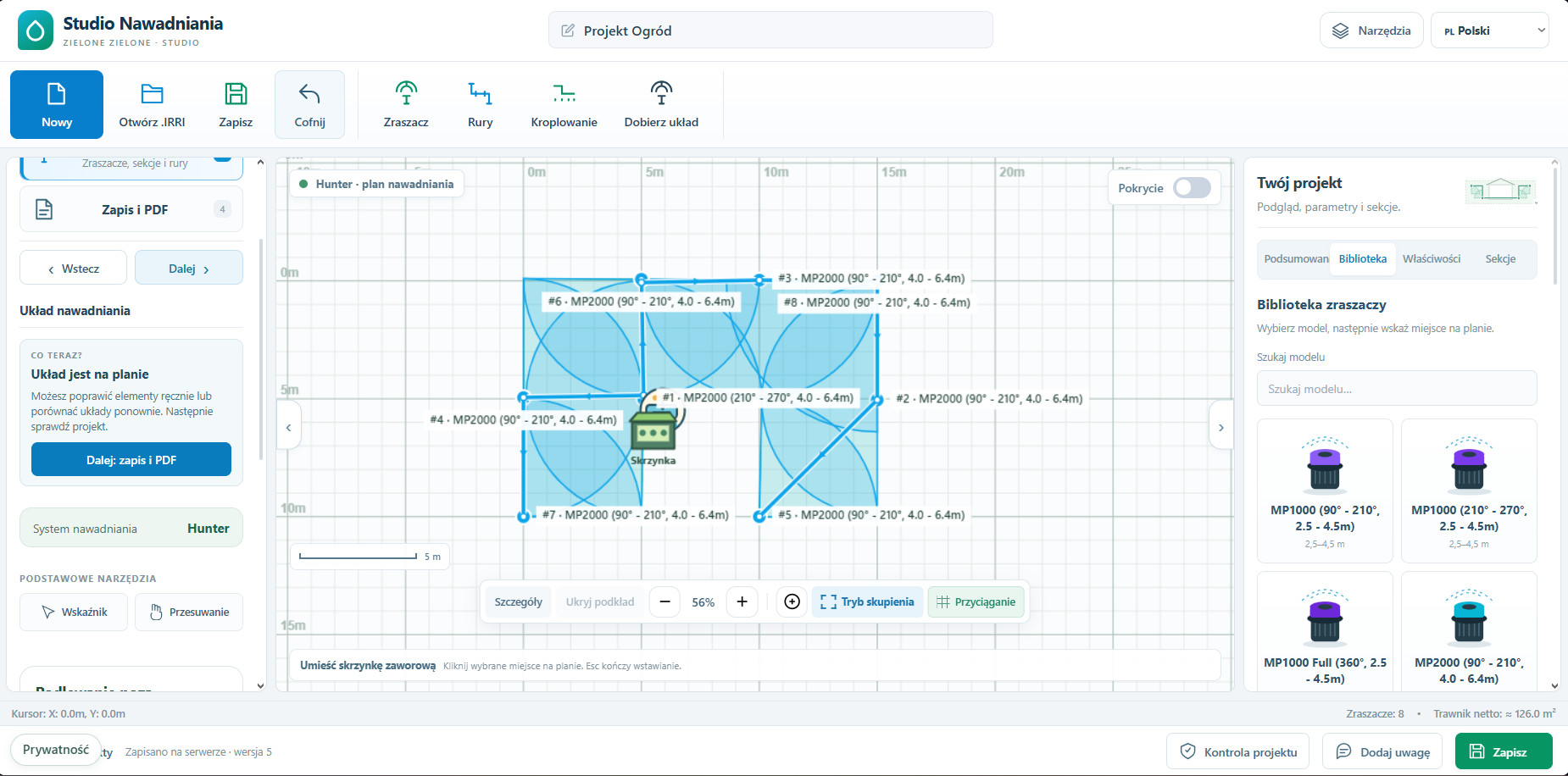Click Dalej: zapis i PDF button
The height and width of the screenshot is (776, 1568).
(131, 460)
